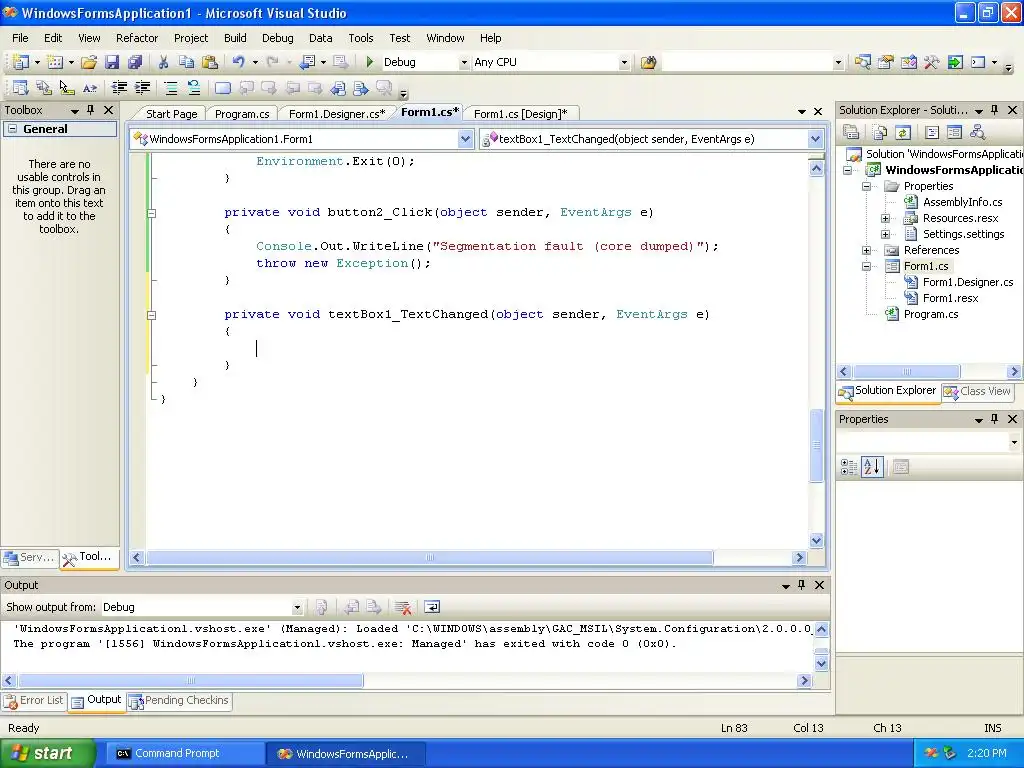This screenshot has width=1024, height=768.
Task: Click the Find combo box input field
Action: (x=747, y=62)
